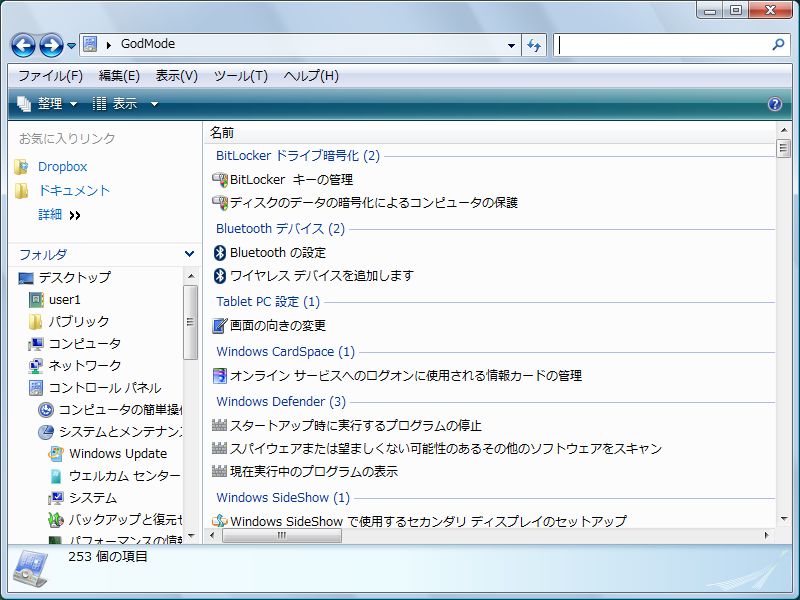Viewport: 800px width, 600px height.
Task: Open the 整理 toolbar dropdown
Action: tap(47, 104)
